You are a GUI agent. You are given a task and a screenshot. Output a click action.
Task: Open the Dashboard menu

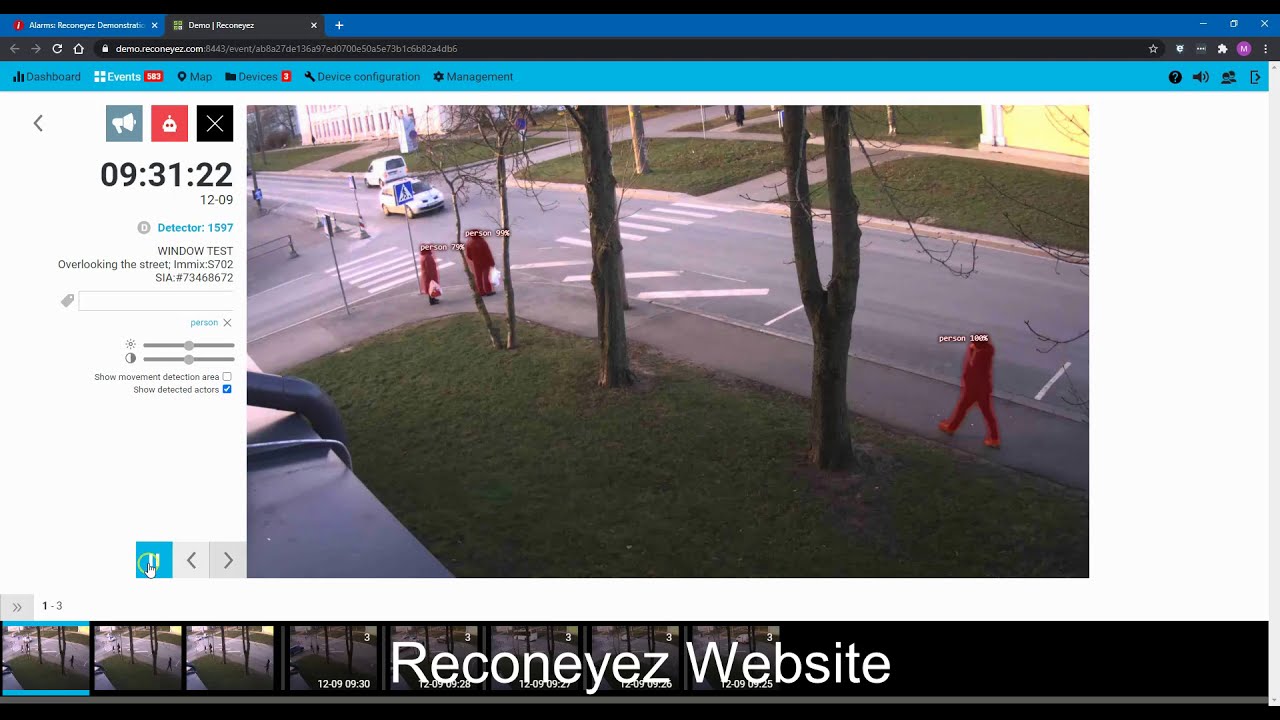[47, 77]
